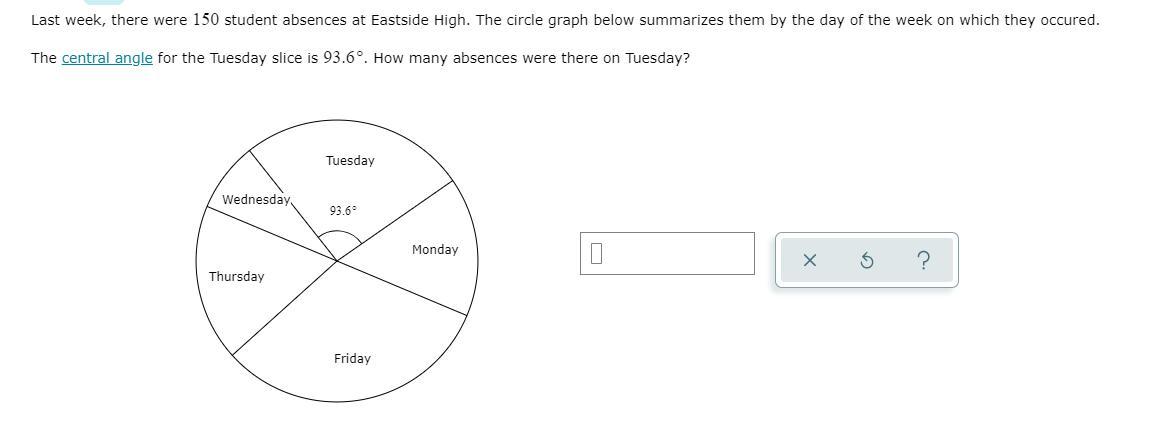Click the small cursor placeholder in the answer box
1151x434 pixels.
596,253
